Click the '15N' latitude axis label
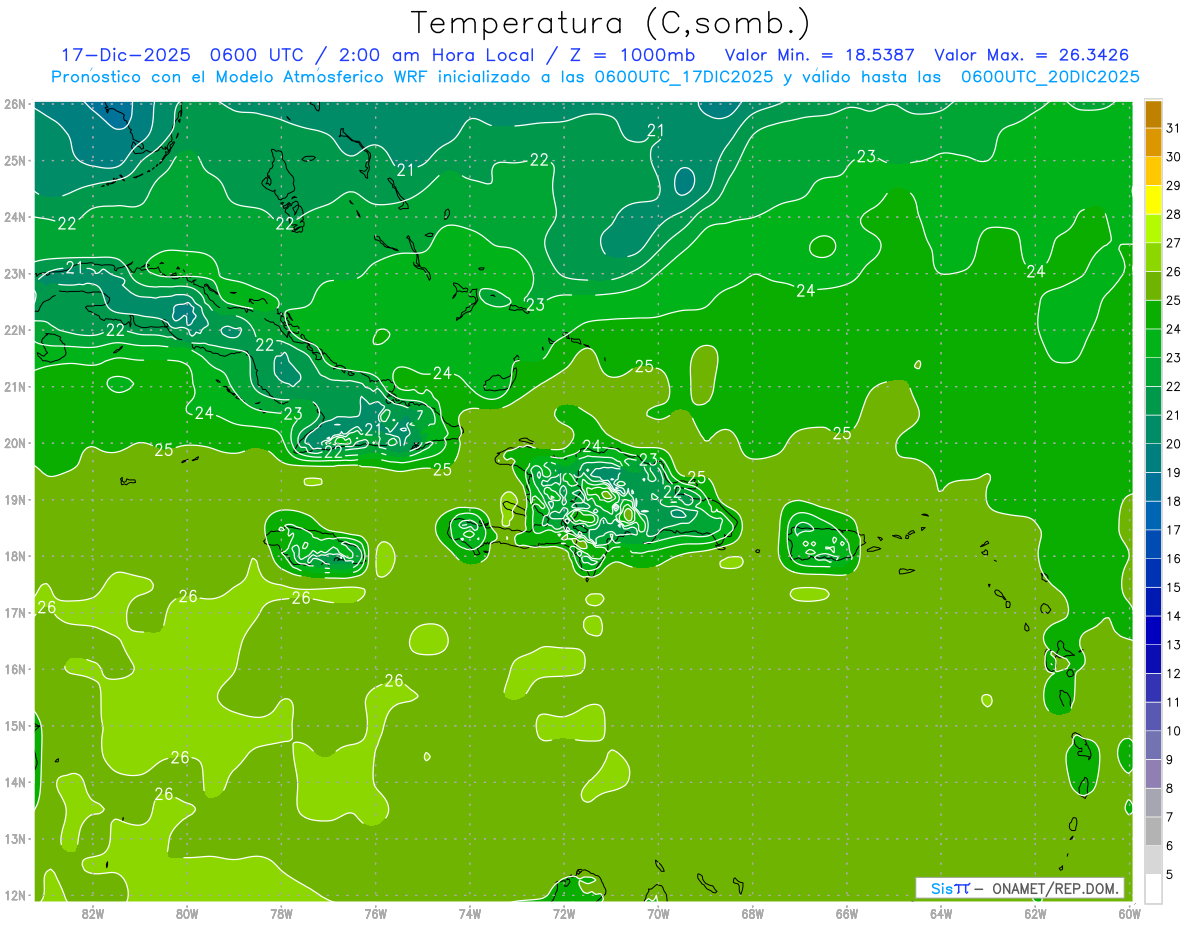 (x=15, y=725)
